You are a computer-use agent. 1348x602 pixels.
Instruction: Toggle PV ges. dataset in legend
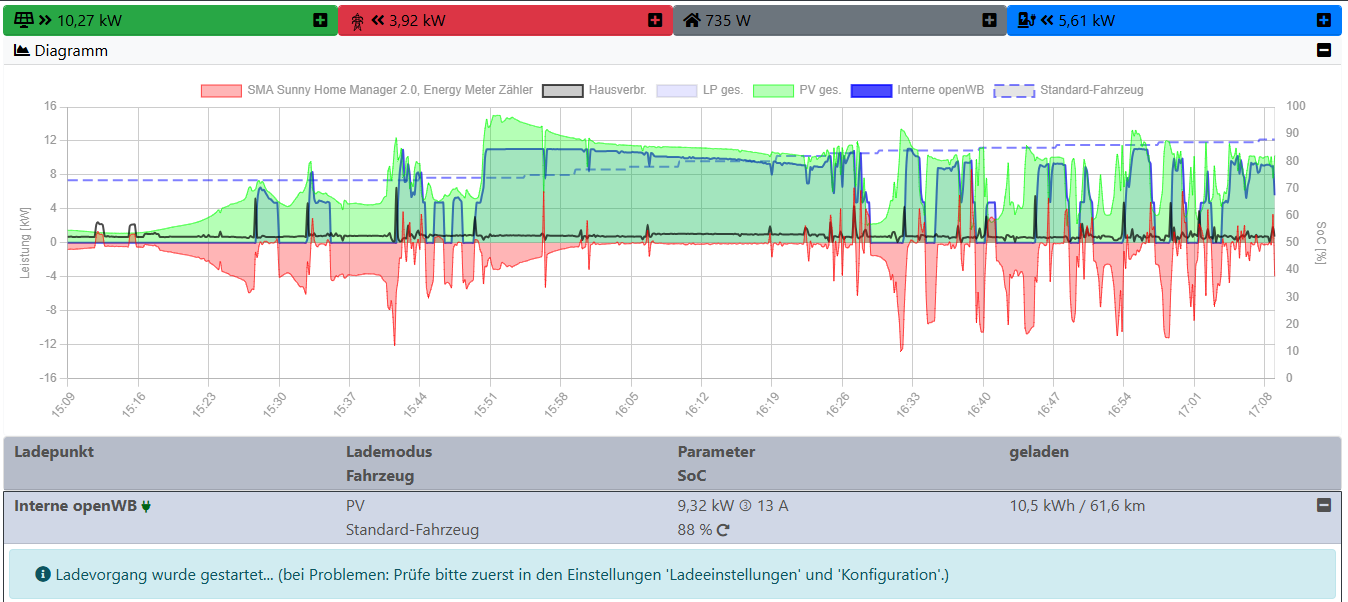[x=797, y=90]
